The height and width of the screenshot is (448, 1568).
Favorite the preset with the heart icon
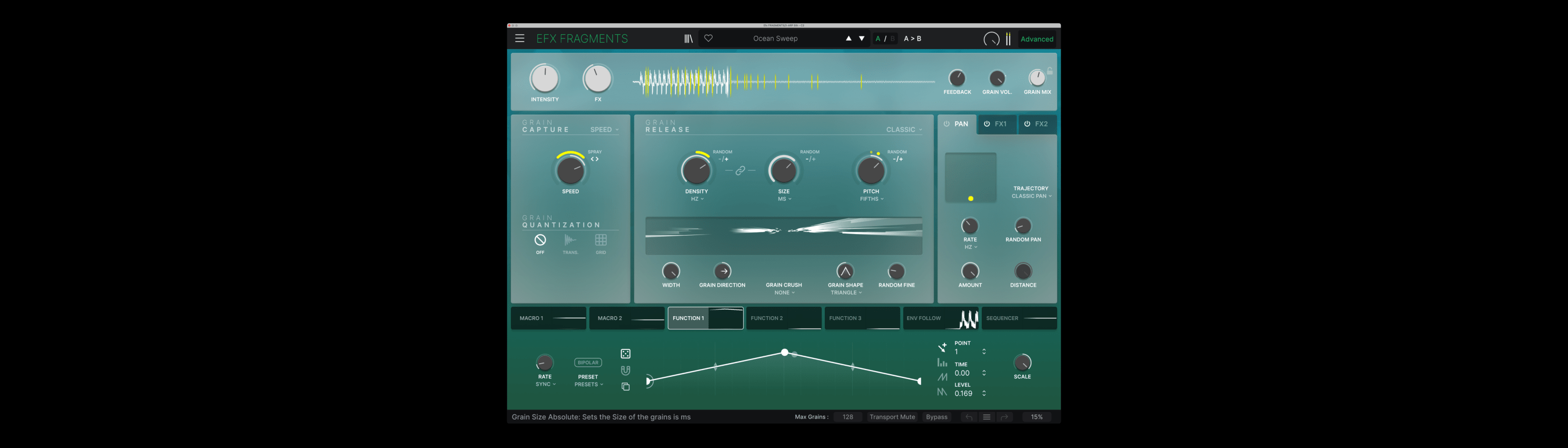pos(708,38)
